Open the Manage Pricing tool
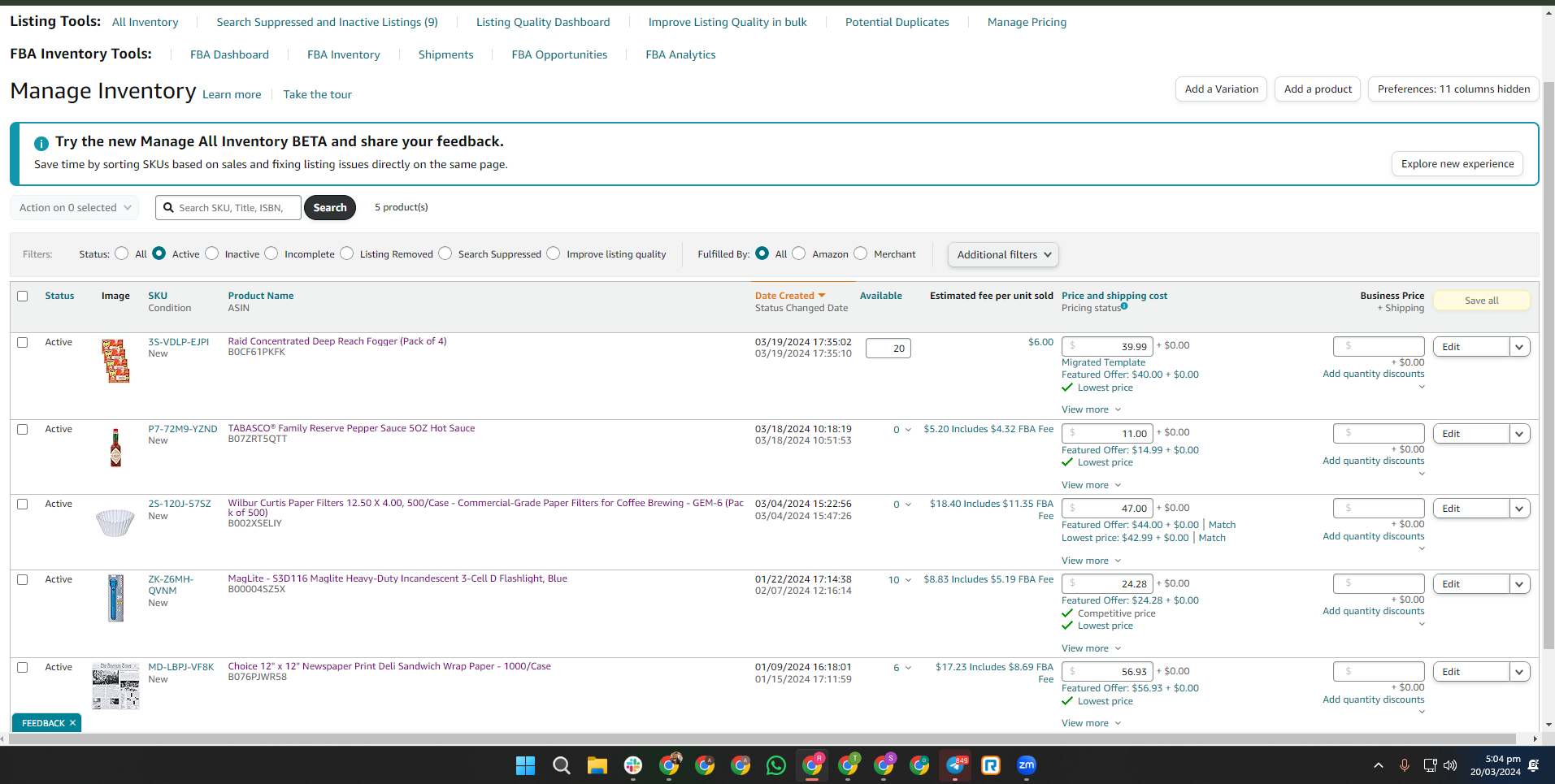The width and height of the screenshot is (1555, 784). 1027,22
